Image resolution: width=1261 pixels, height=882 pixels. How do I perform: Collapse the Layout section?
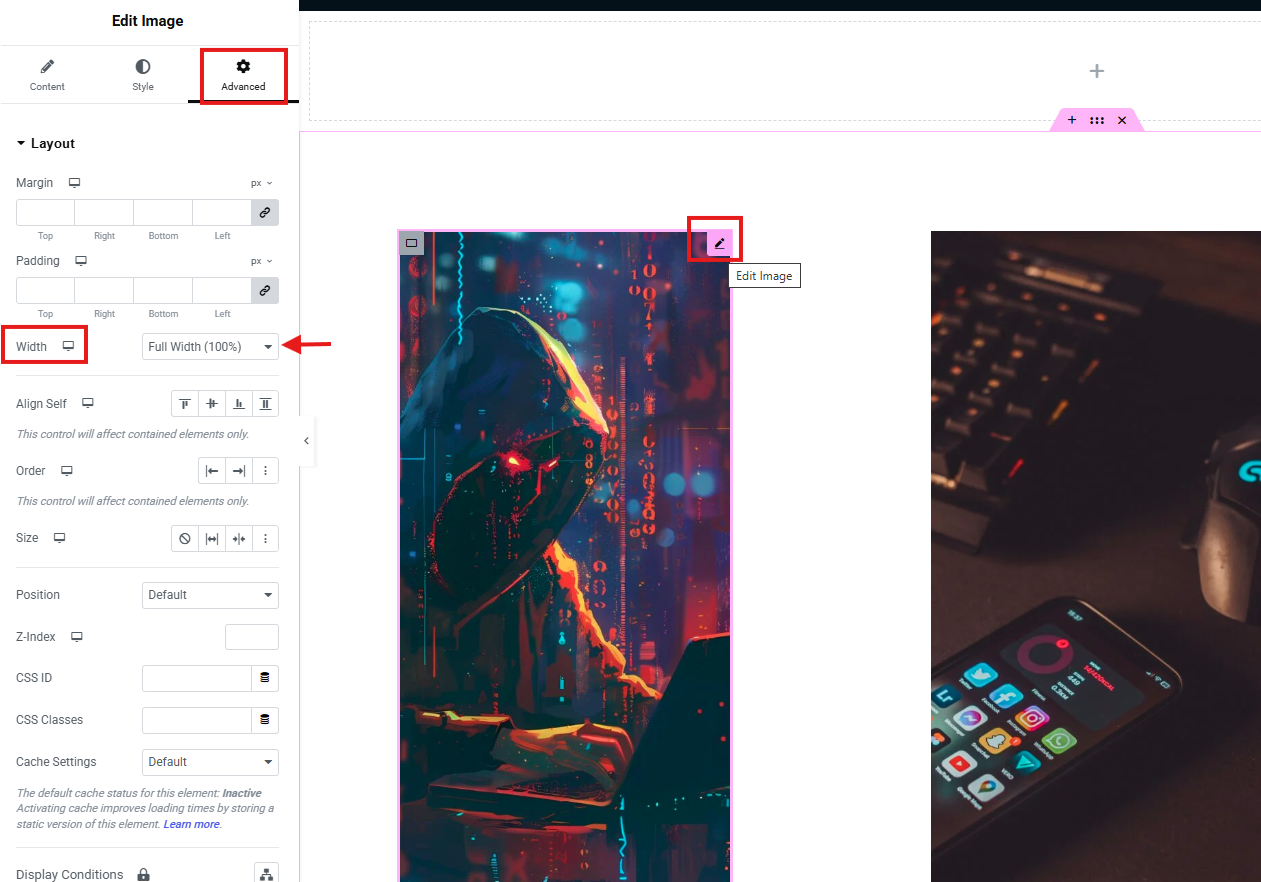[46, 144]
